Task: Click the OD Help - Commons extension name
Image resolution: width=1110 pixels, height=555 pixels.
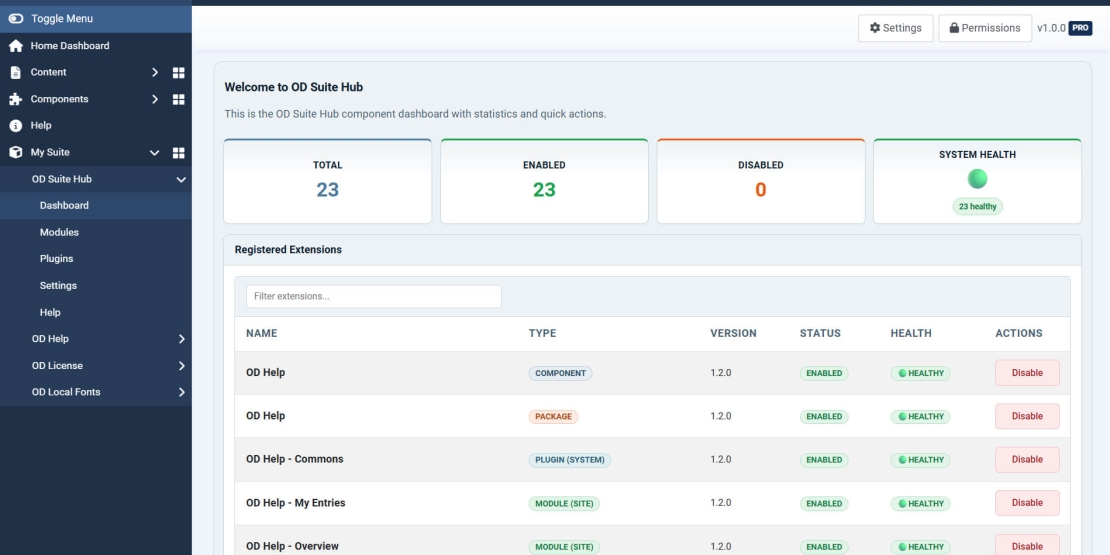Action: point(294,459)
